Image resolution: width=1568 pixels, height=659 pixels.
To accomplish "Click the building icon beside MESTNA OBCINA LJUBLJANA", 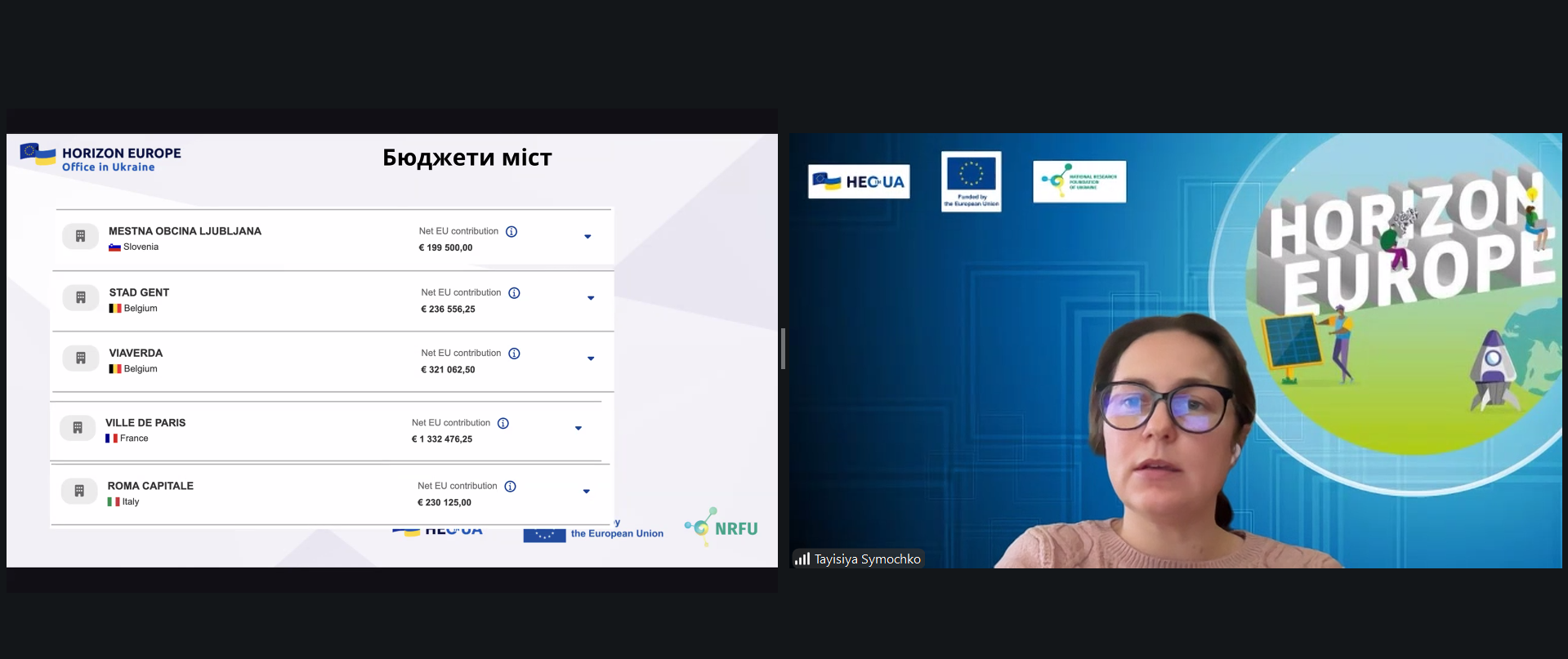I will (x=80, y=236).
